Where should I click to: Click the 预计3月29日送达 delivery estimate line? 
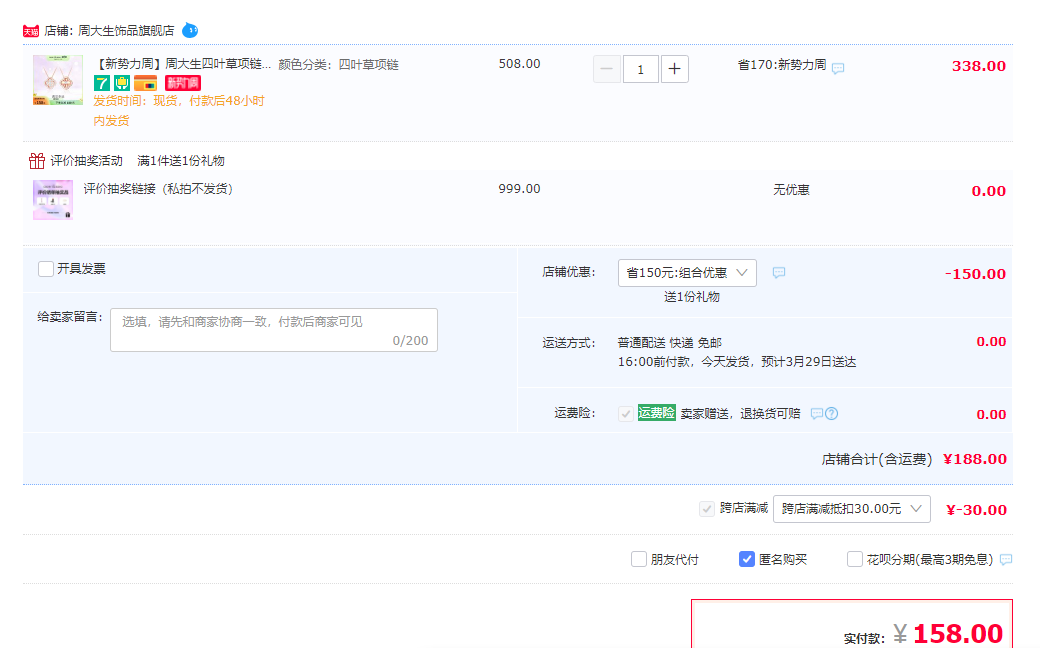click(x=737, y=362)
